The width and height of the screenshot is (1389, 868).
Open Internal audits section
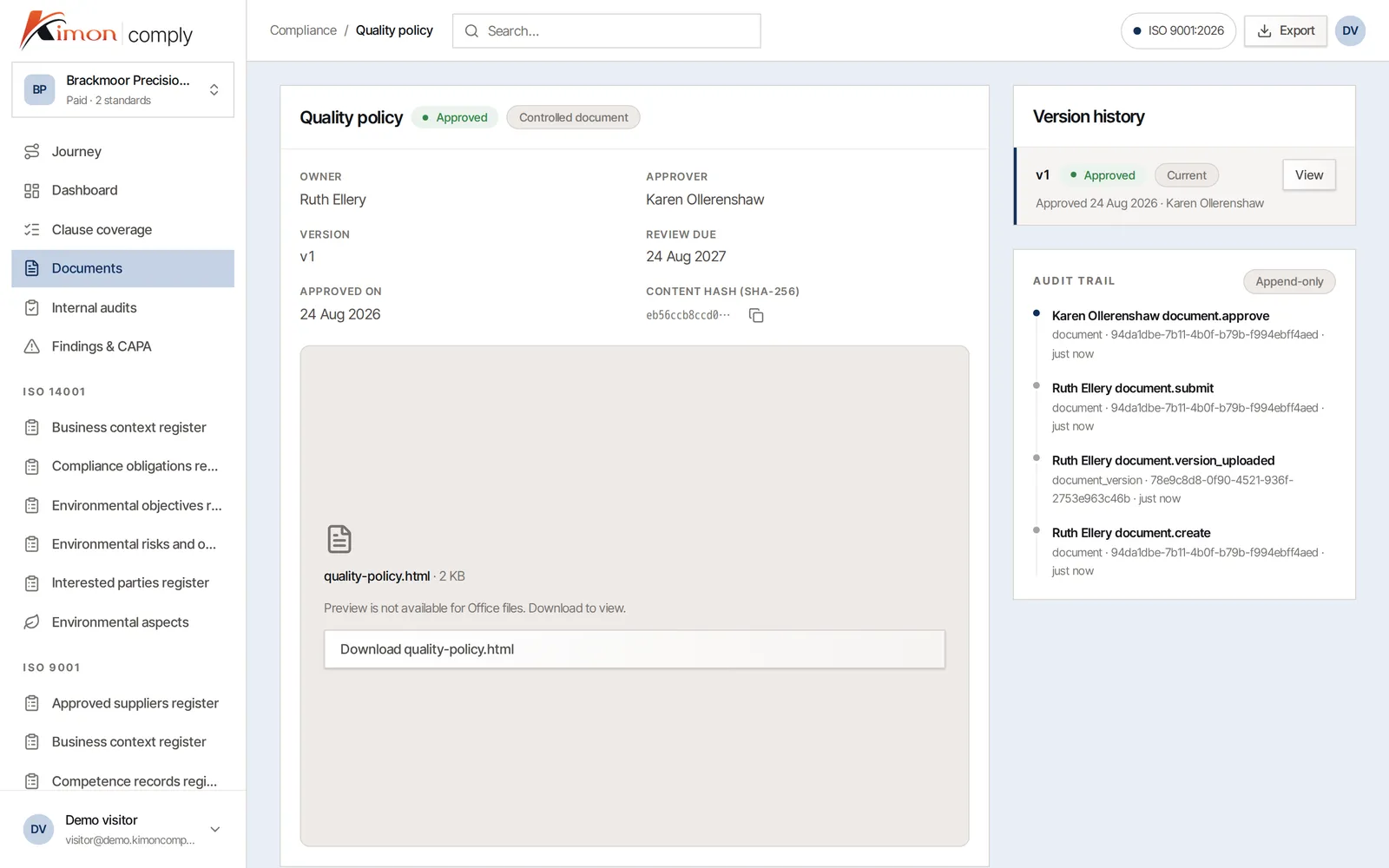coord(122,308)
